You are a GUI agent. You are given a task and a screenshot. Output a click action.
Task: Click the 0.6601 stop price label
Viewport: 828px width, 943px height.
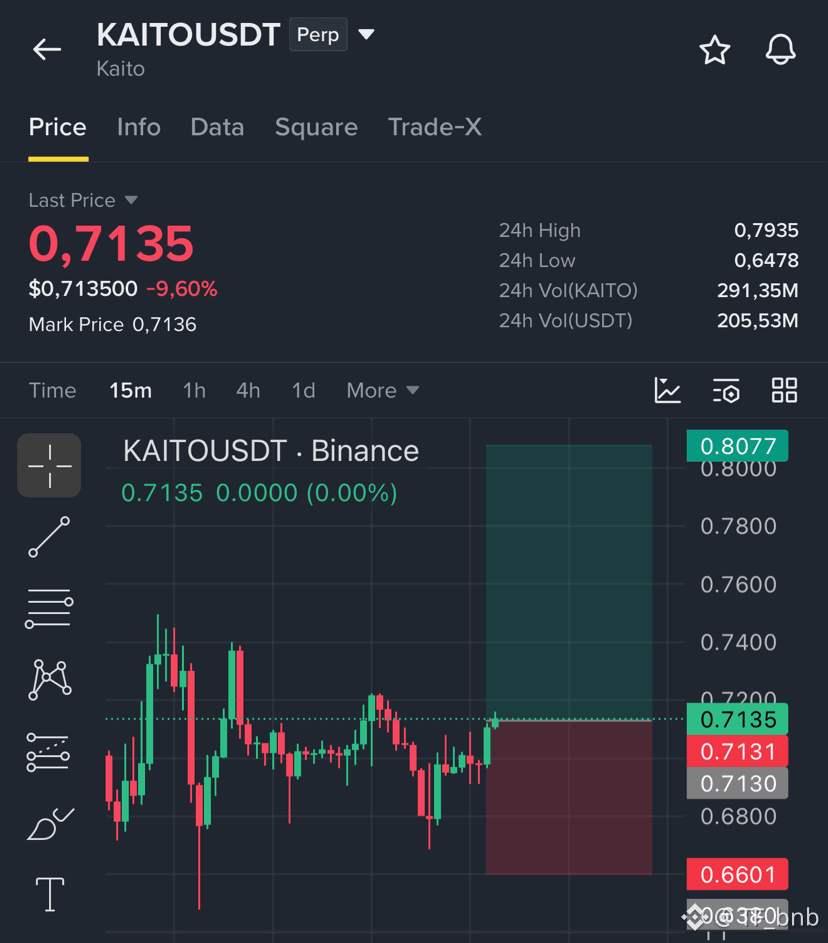click(737, 874)
